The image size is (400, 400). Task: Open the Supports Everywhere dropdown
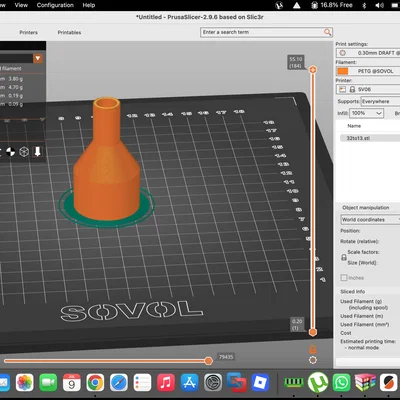click(x=381, y=101)
